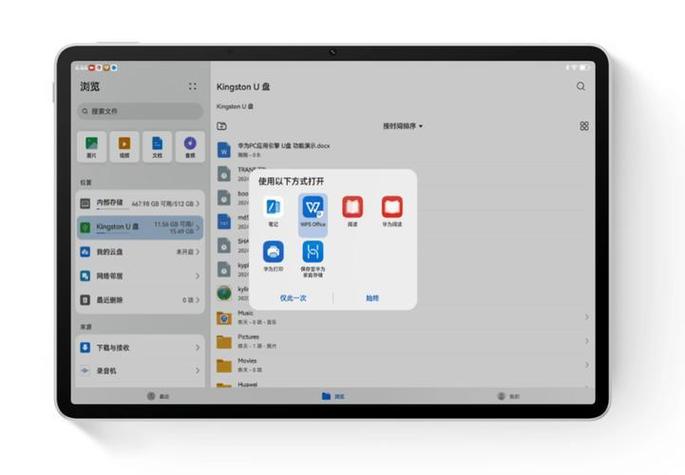Open the sort-by-time dropdown

click(x=403, y=126)
